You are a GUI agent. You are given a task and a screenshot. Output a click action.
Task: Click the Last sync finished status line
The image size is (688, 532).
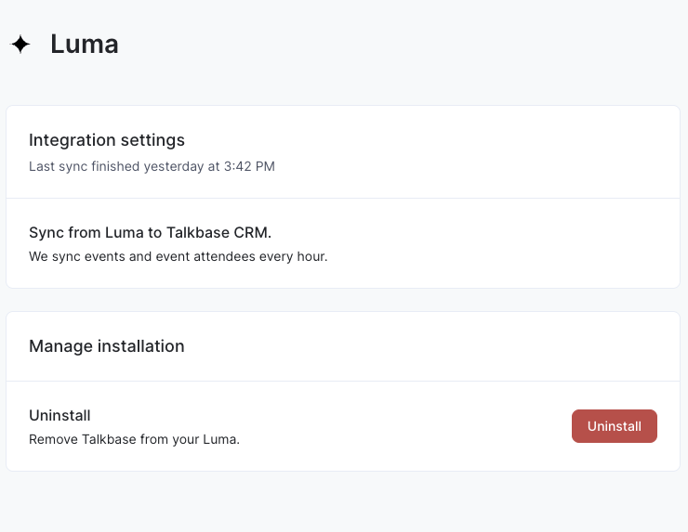[x=152, y=166]
